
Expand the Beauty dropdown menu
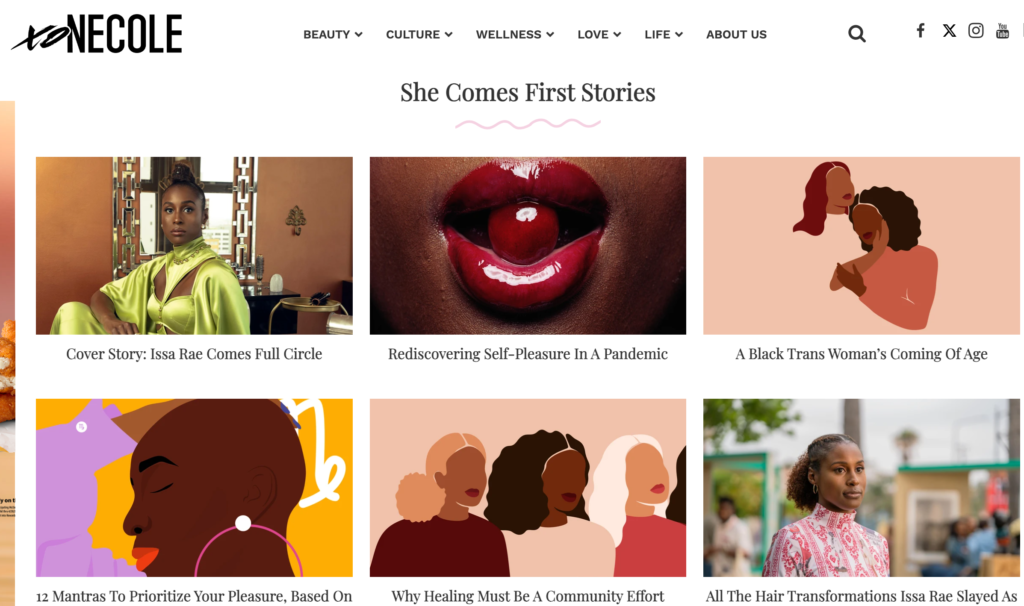(333, 34)
